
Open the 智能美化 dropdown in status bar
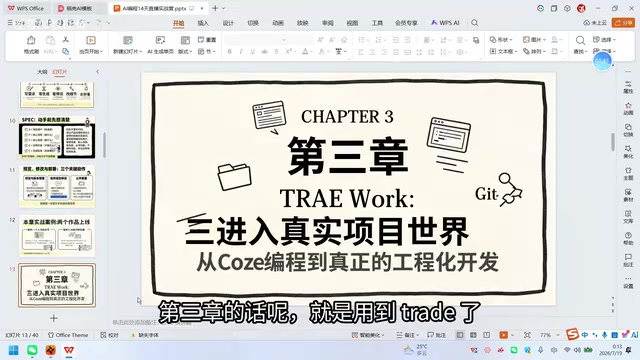(x=368, y=335)
